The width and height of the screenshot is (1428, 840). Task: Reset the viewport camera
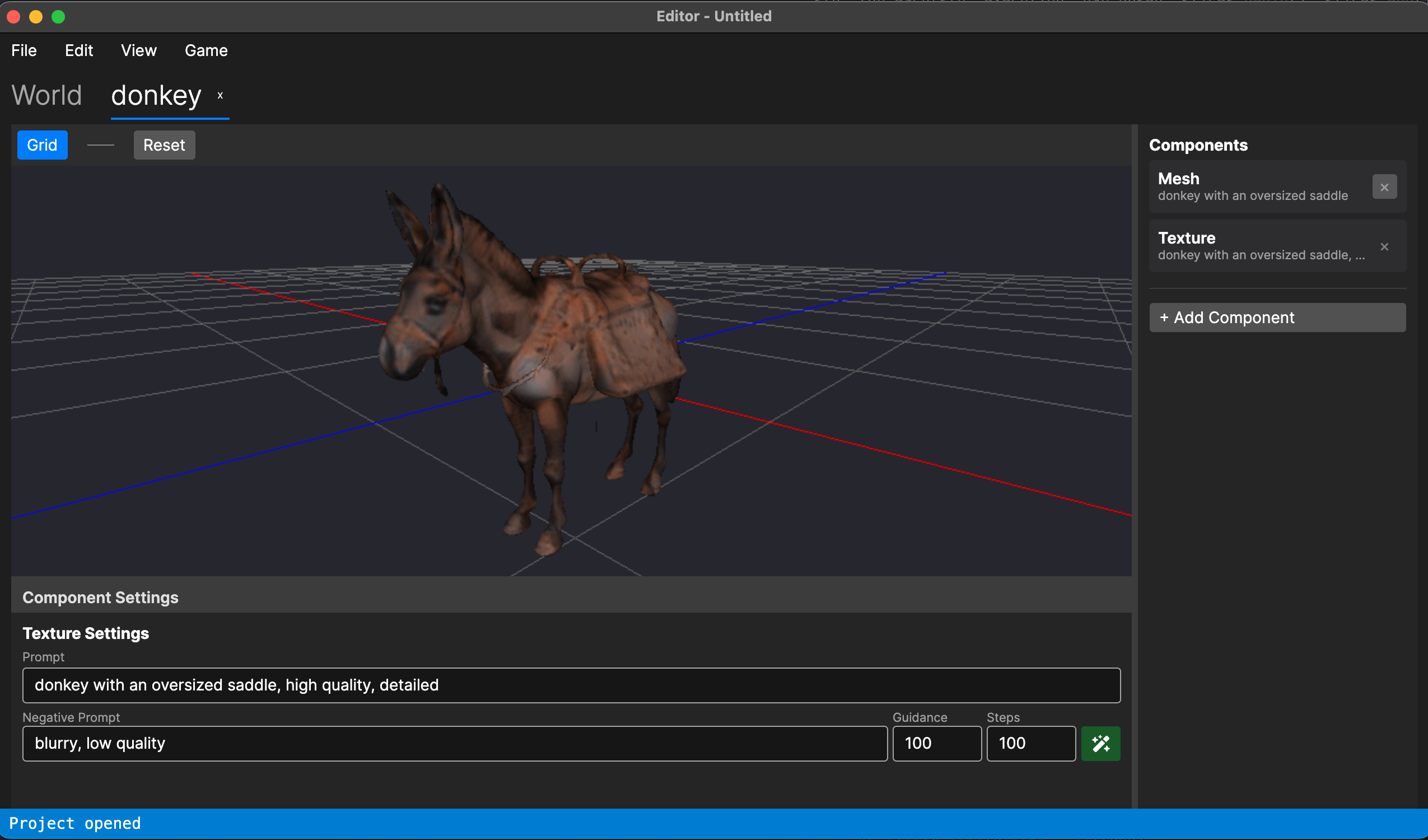point(164,145)
